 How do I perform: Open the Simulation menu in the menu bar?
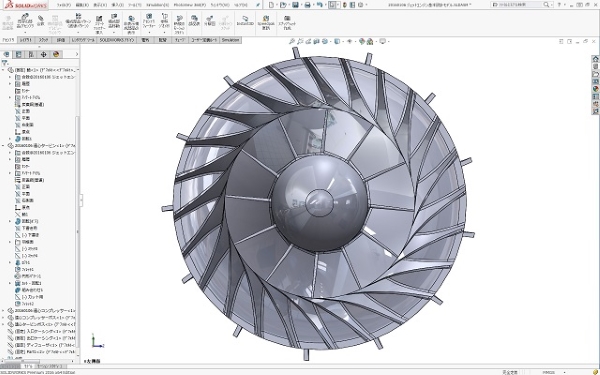(157, 5)
